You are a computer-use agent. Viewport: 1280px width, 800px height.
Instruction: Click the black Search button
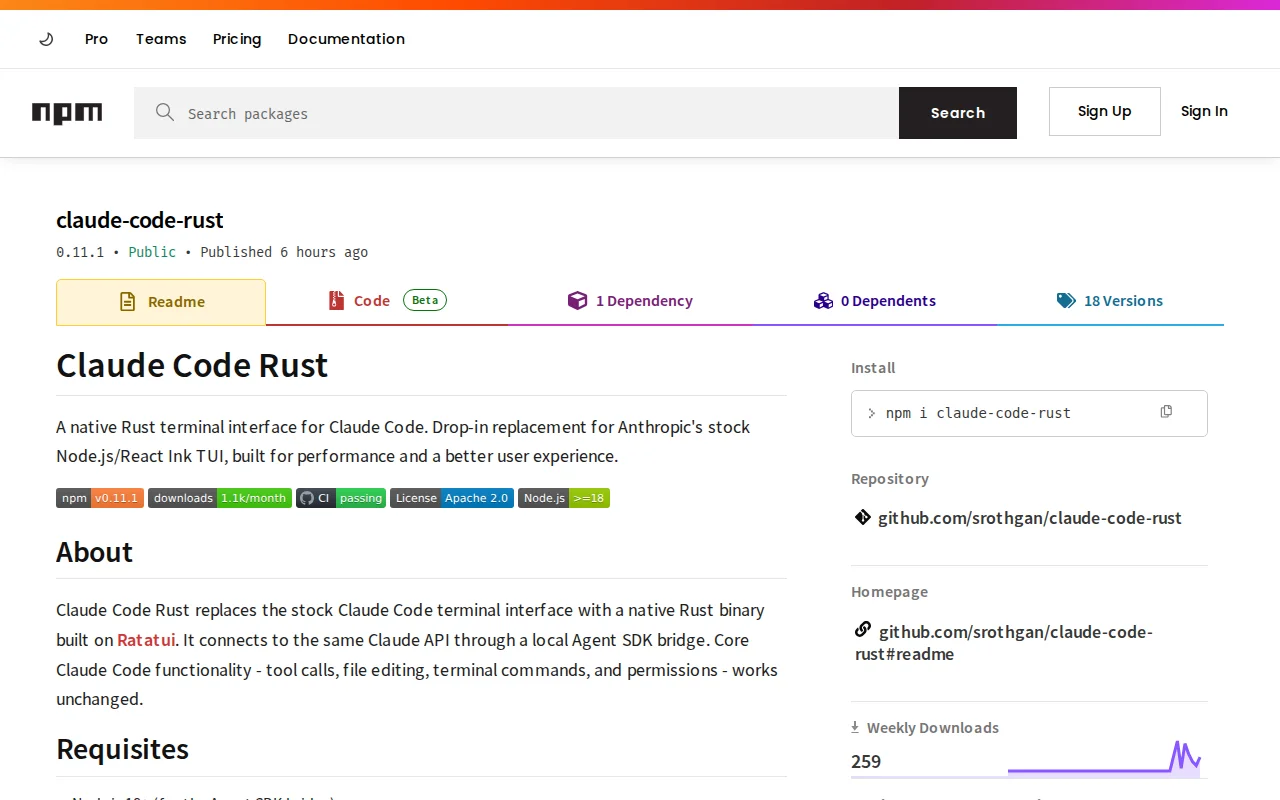958,113
